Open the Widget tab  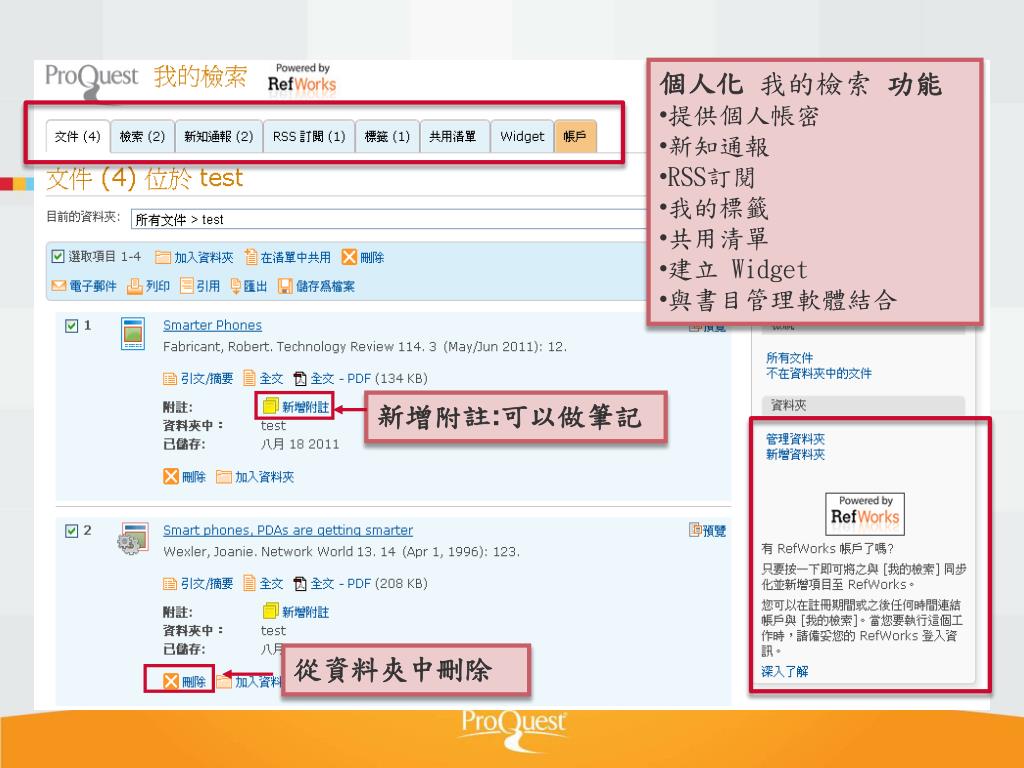522,136
